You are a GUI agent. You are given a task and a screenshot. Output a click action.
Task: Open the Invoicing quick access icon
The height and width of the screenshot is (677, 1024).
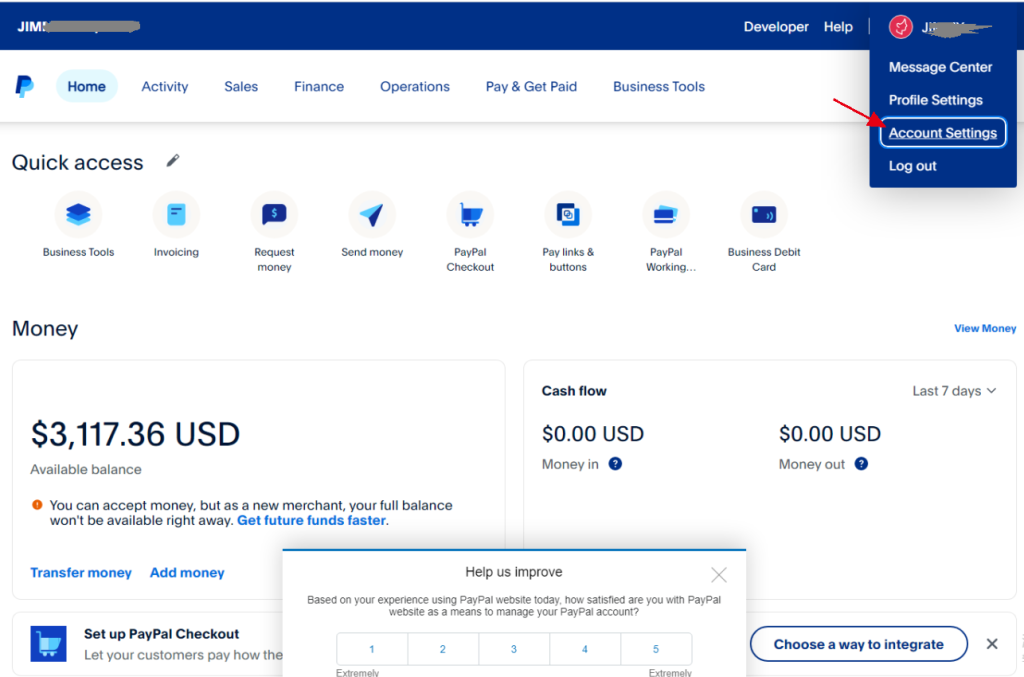click(x=176, y=214)
